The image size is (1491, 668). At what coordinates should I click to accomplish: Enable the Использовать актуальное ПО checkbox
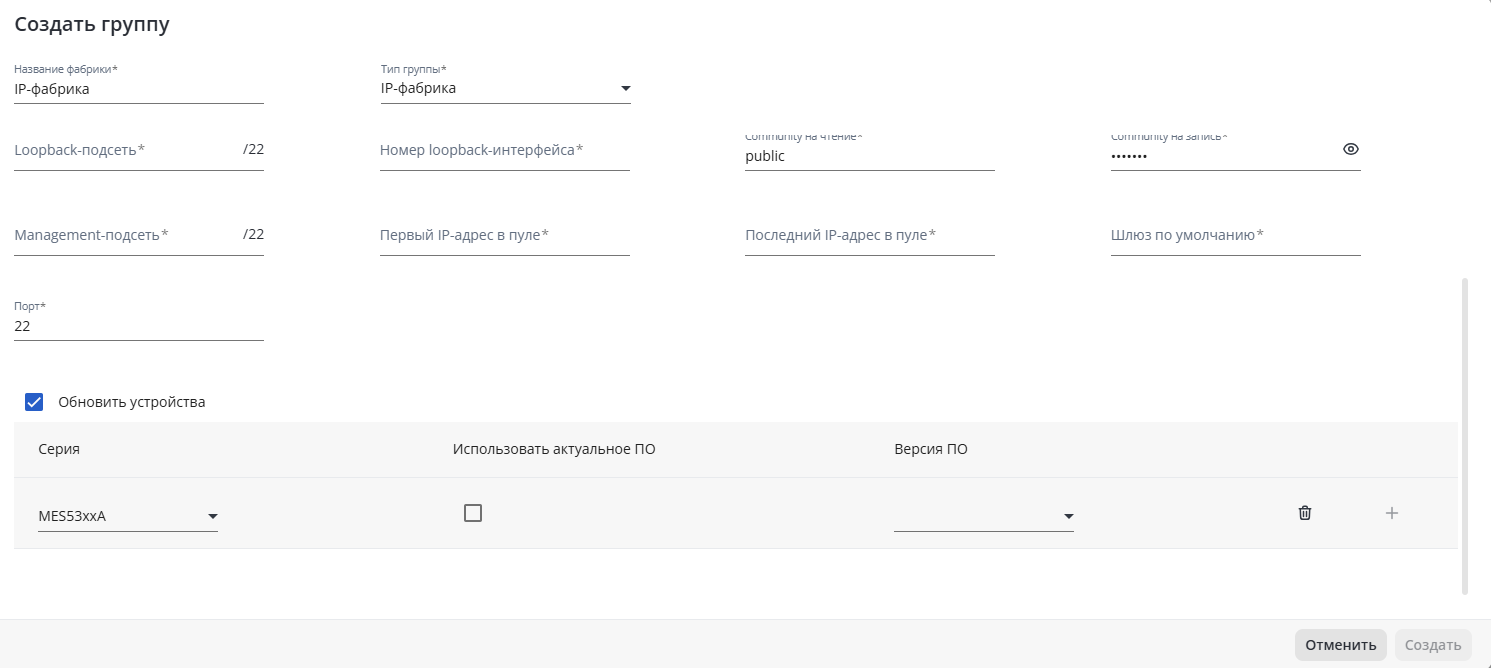click(473, 513)
